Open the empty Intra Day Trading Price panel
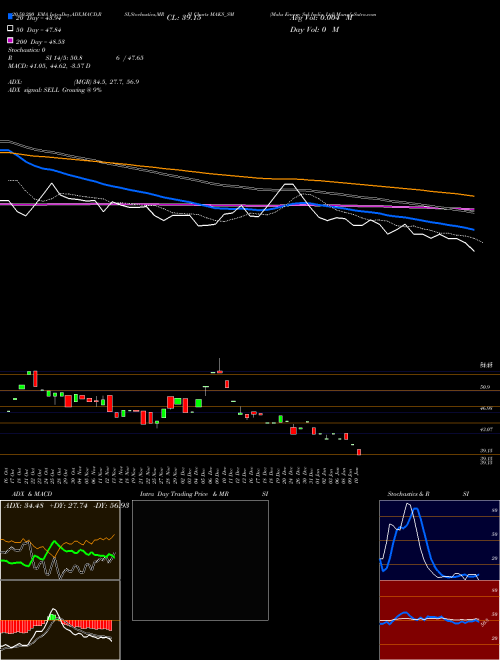This screenshot has height=660, width=500. (x=200, y=560)
